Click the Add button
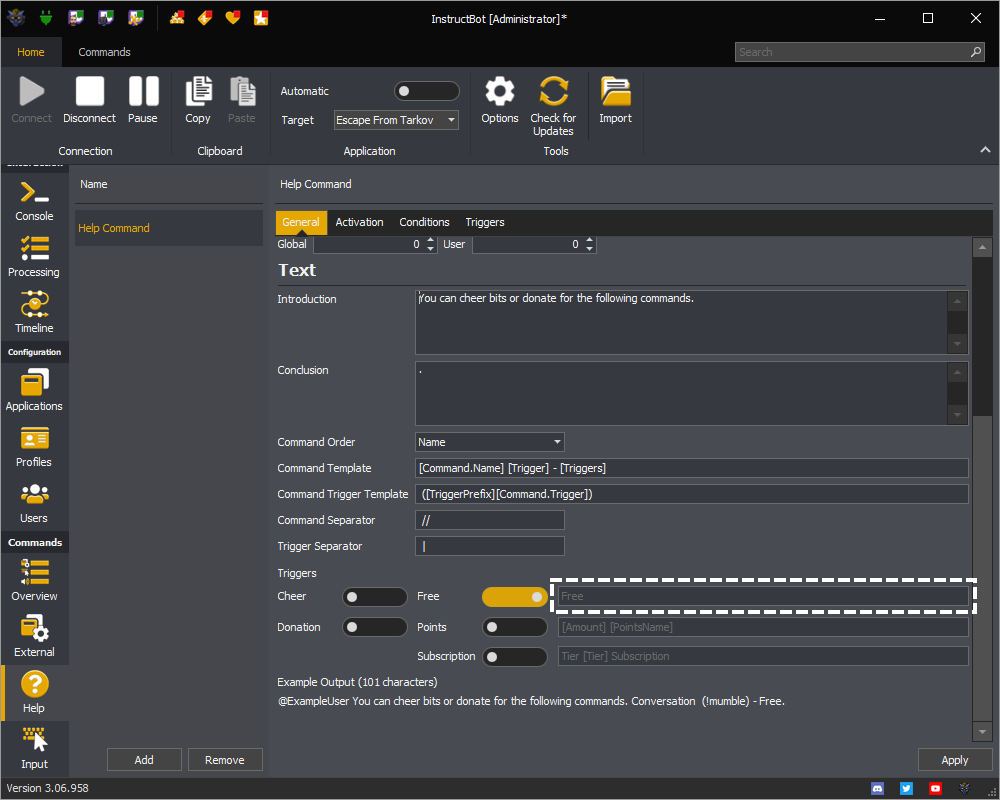The height and width of the screenshot is (800, 1000). [144, 760]
